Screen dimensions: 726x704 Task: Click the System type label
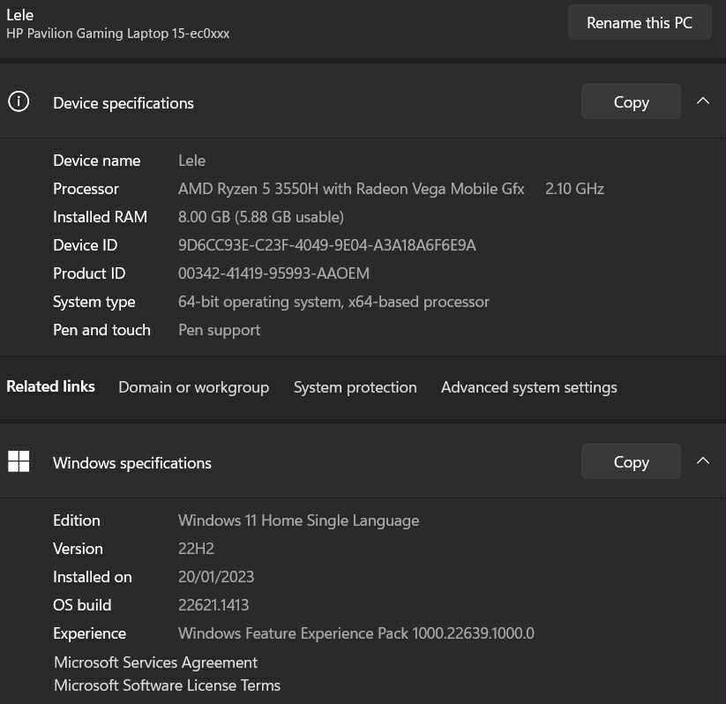point(94,302)
